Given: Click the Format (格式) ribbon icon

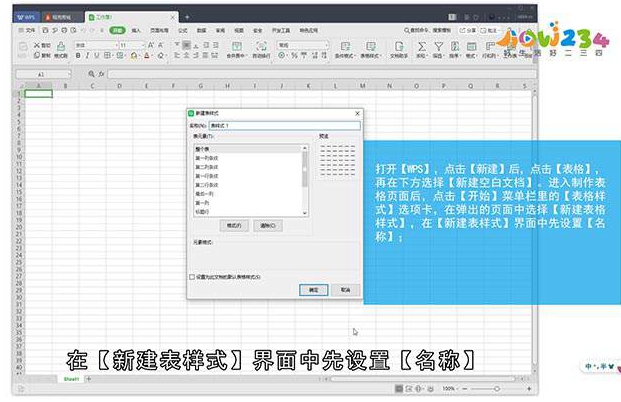Looking at the screenshot, I should [x=471, y=47].
